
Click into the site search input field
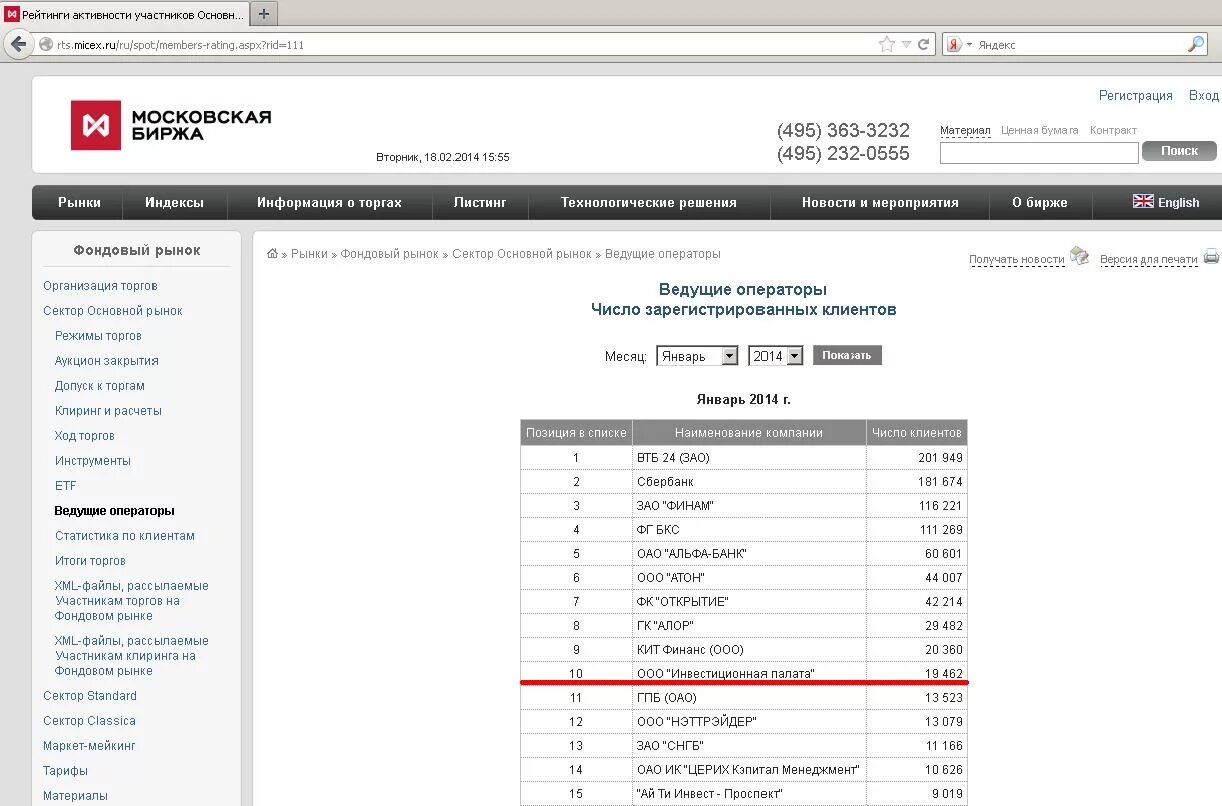[1039, 152]
